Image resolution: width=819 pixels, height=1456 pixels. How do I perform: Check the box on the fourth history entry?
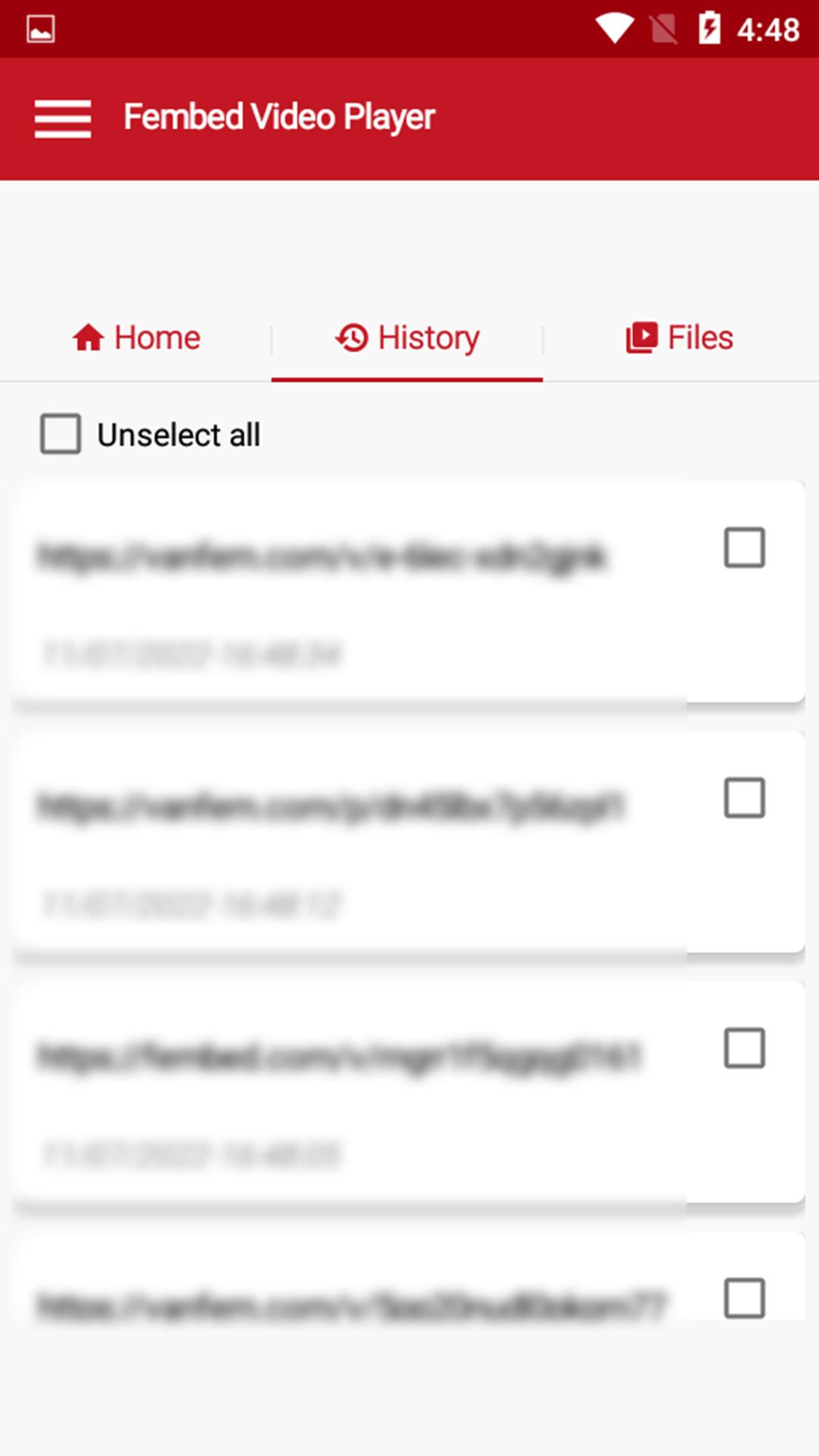tap(745, 1298)
